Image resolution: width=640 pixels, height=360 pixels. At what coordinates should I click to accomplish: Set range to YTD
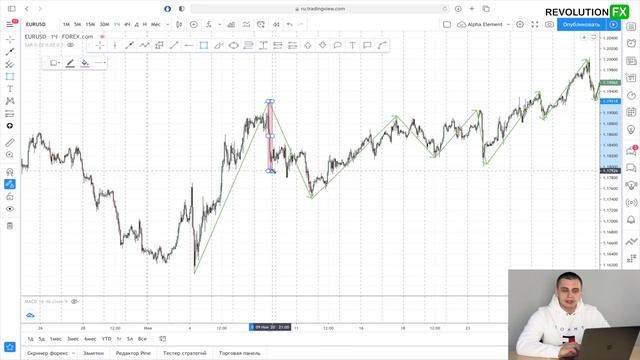point(107,339)
